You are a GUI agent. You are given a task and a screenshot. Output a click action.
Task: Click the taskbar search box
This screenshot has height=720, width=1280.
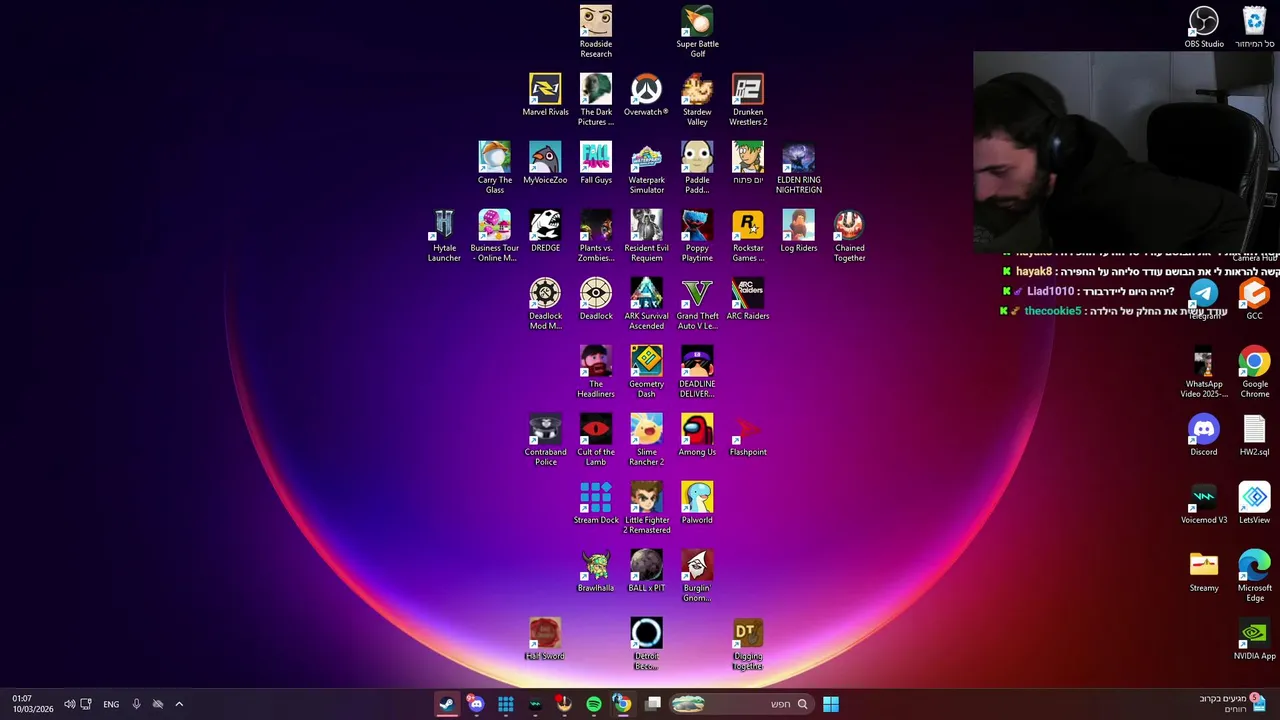[740, 704]
